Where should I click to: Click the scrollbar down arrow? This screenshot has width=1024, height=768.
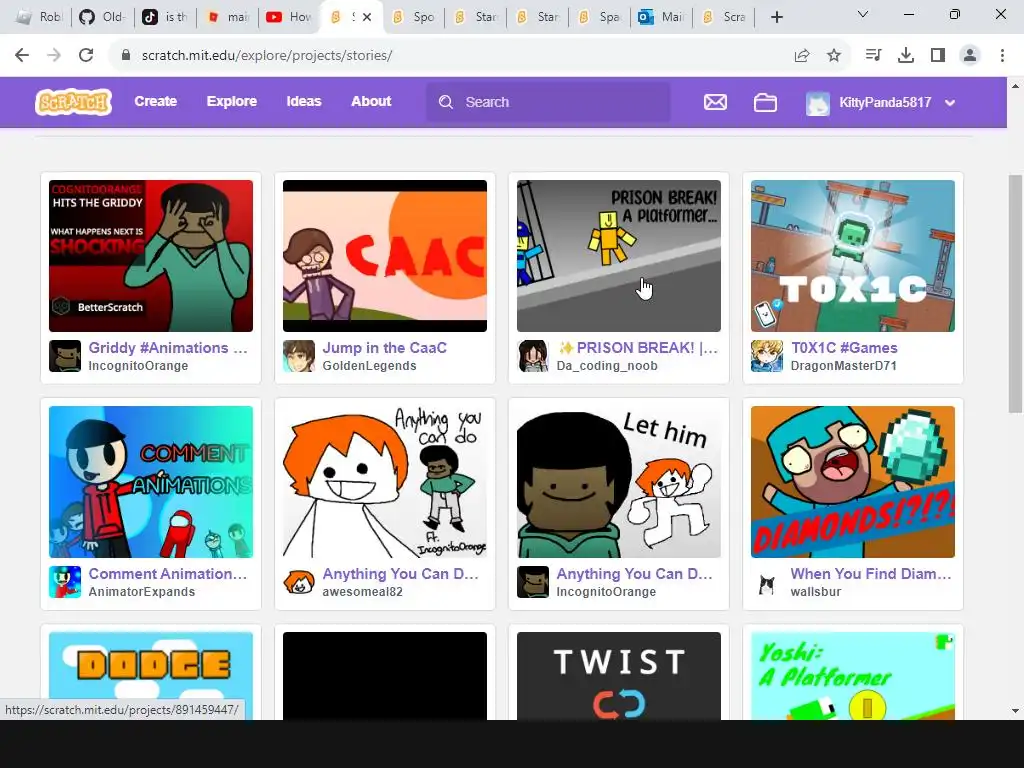tap(1015, 711)
